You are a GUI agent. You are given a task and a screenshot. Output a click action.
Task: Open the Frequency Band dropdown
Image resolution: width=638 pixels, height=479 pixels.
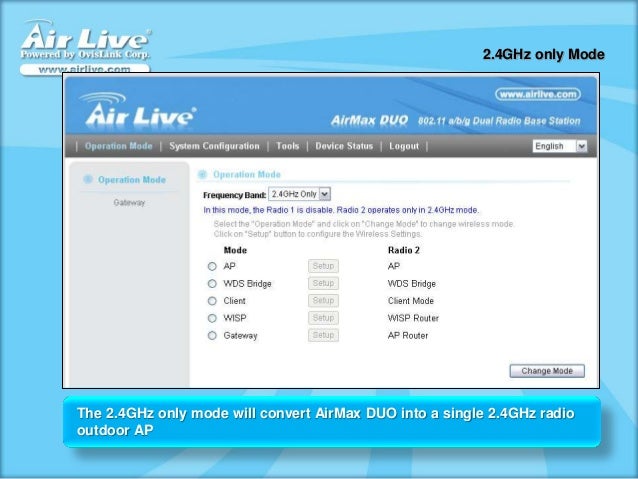[x=299, y=194]
